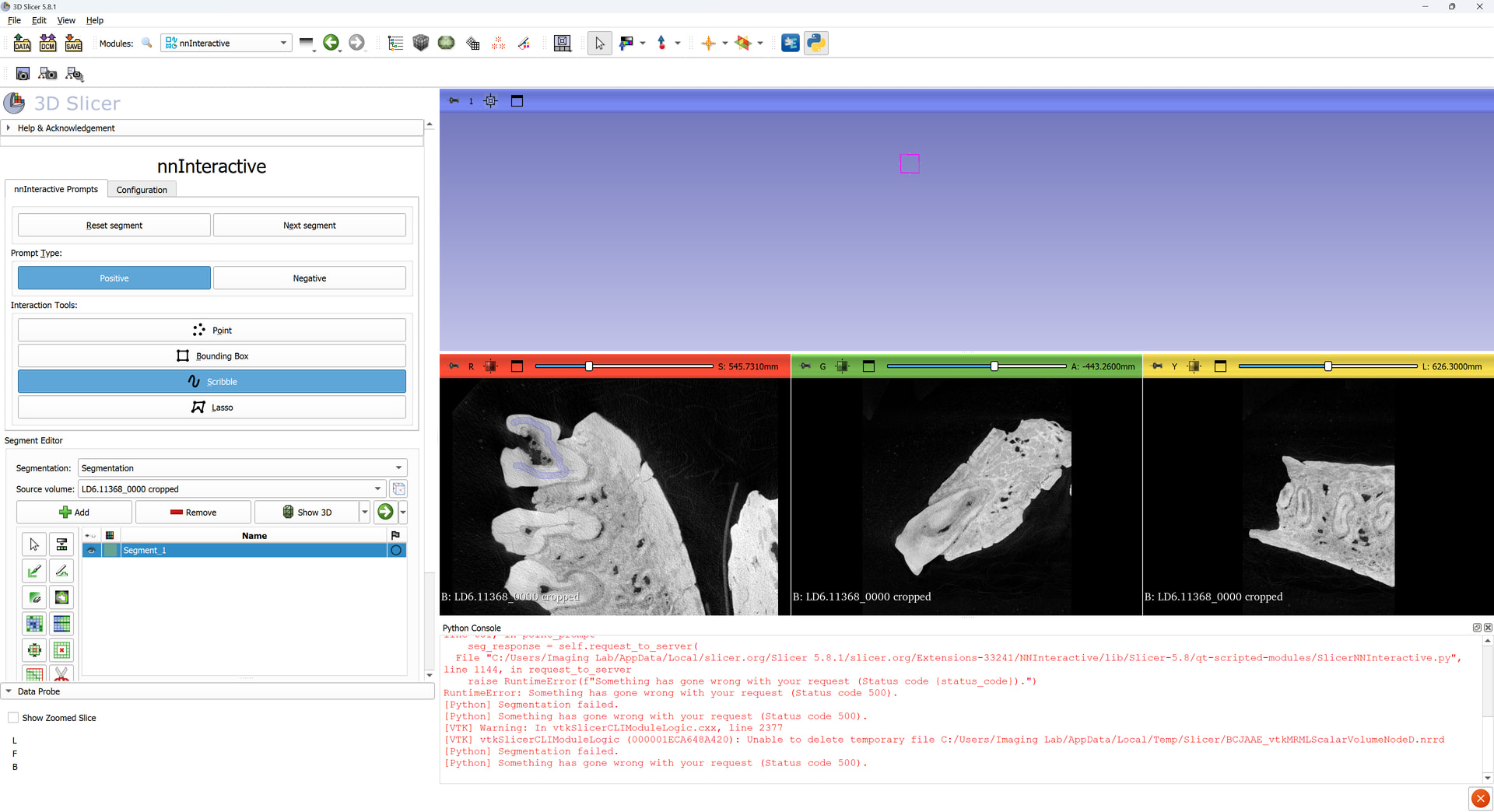Select the Hollow effect icon
Image resolution: width=1494 pixels, height=812 pixels.
61,650
